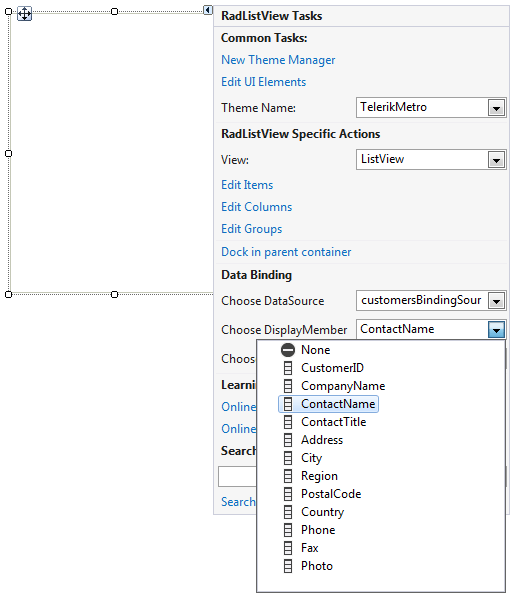The image size is (524, 604).
Task: Select Region in the member list
Action: (319, 476)
